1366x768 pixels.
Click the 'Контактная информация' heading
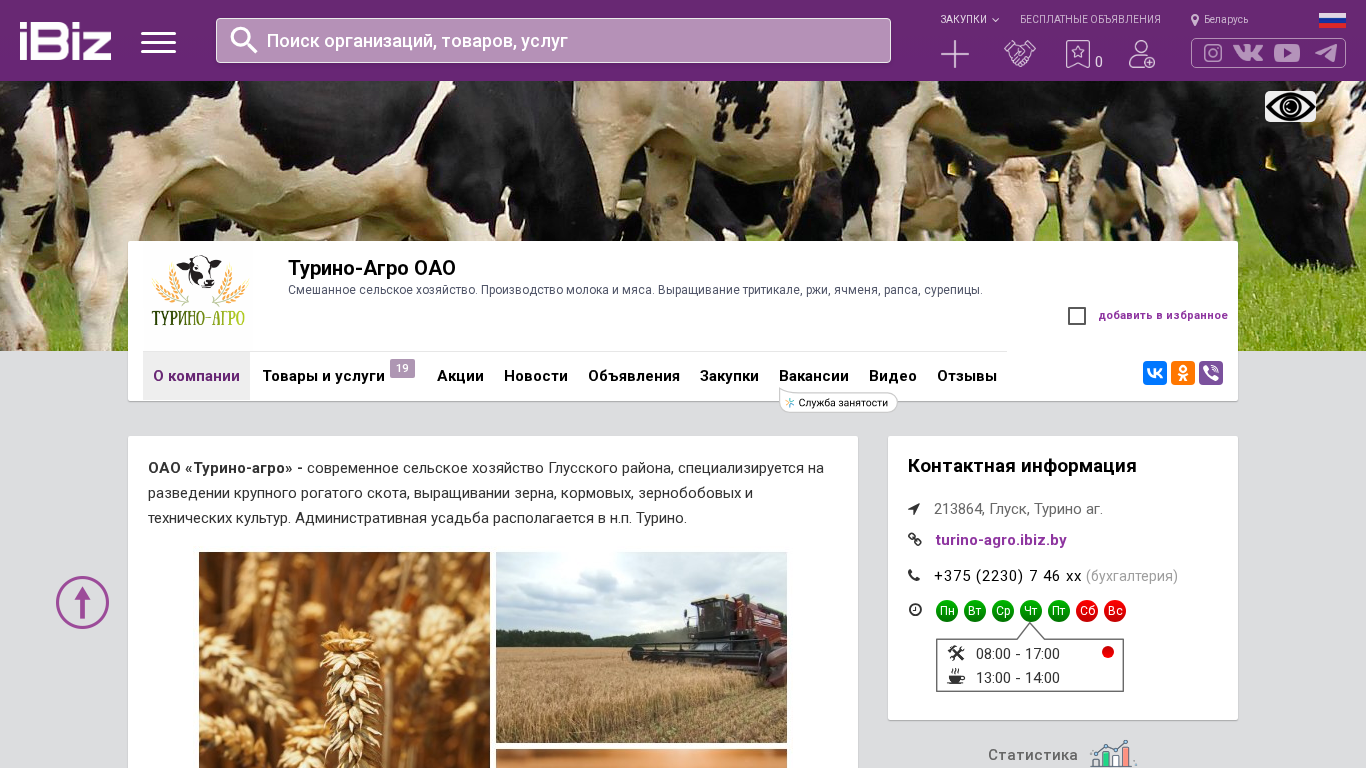(x=1022, y=466)
